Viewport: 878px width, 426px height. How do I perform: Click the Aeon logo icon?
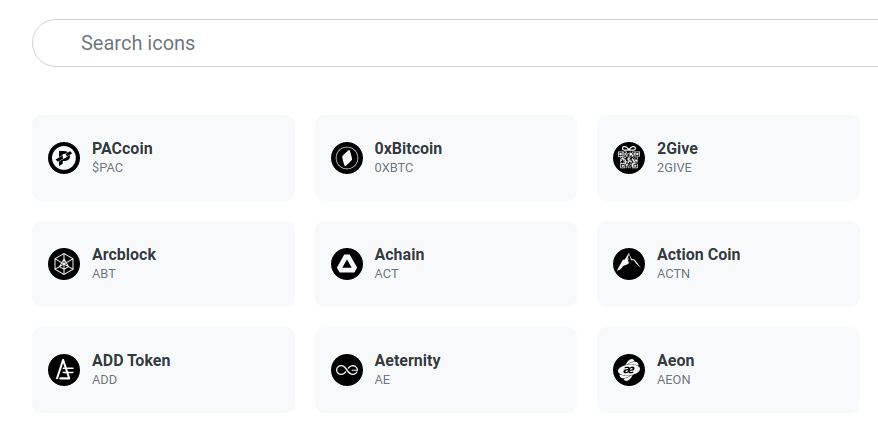[629, 370]
